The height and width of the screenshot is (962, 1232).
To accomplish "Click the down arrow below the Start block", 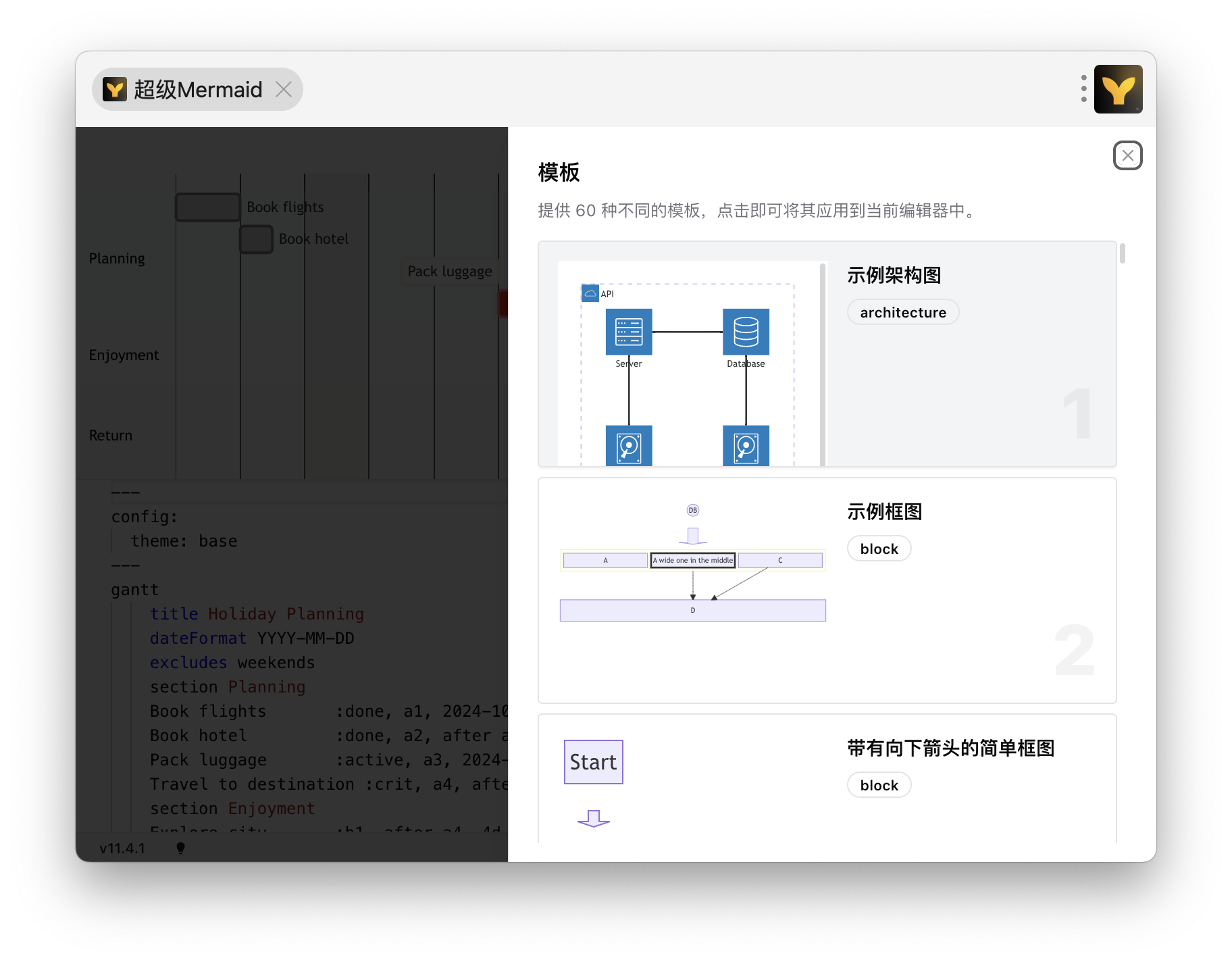I will click(x=593, y=818).
